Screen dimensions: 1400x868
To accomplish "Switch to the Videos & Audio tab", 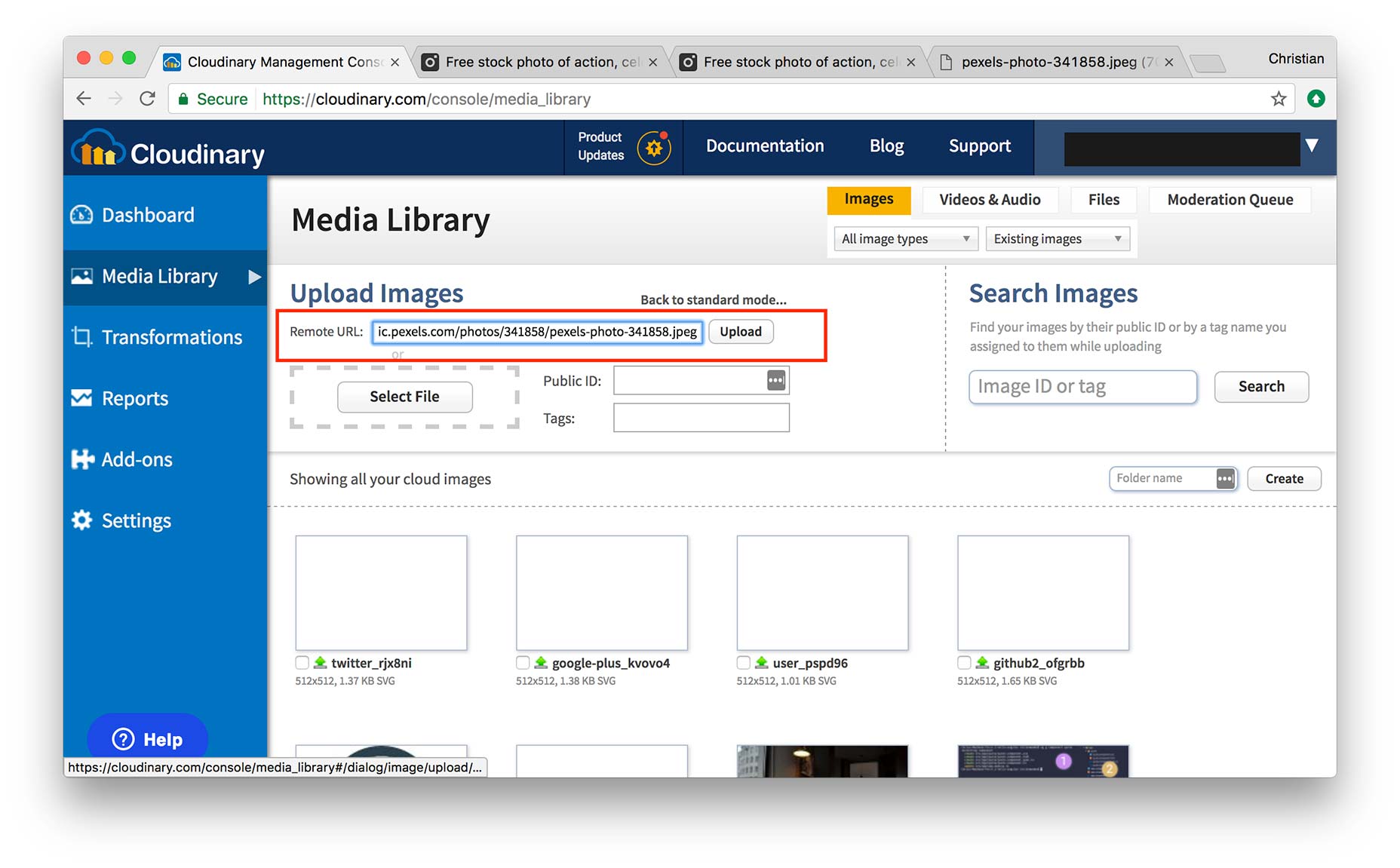I will 990,200.
